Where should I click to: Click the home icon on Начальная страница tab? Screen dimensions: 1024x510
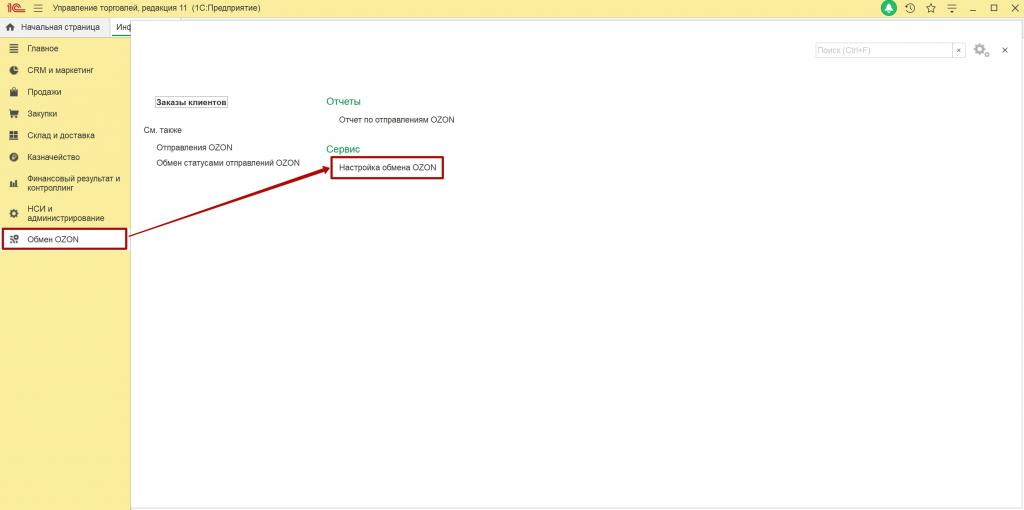10,27
